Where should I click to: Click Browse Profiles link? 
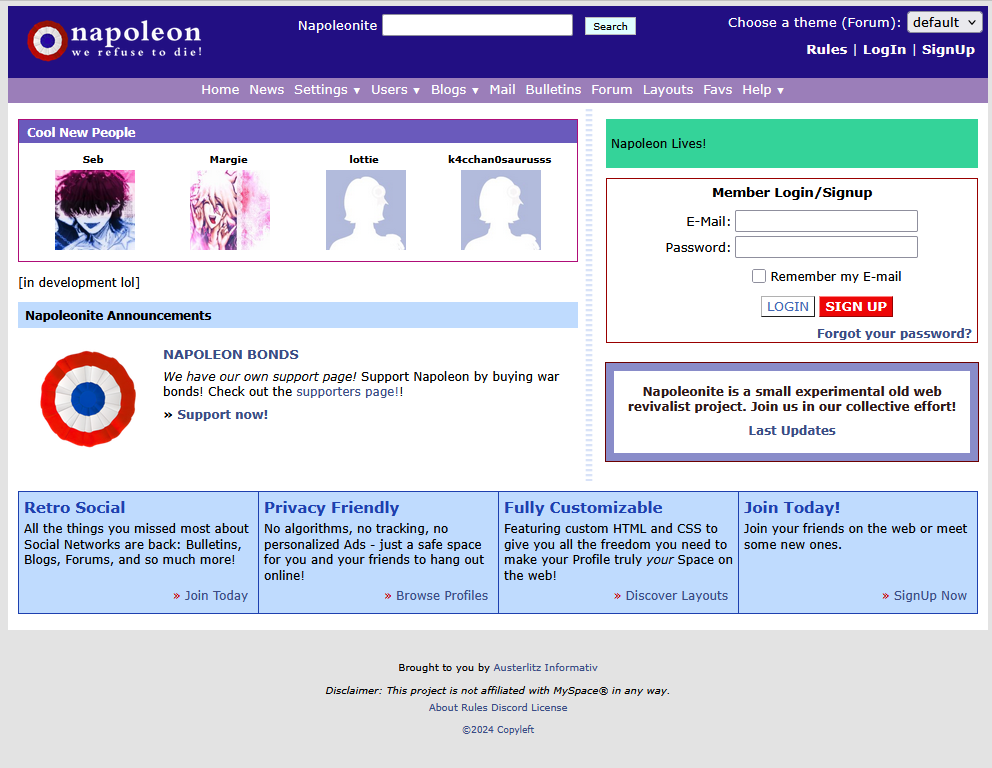point(442,595)
